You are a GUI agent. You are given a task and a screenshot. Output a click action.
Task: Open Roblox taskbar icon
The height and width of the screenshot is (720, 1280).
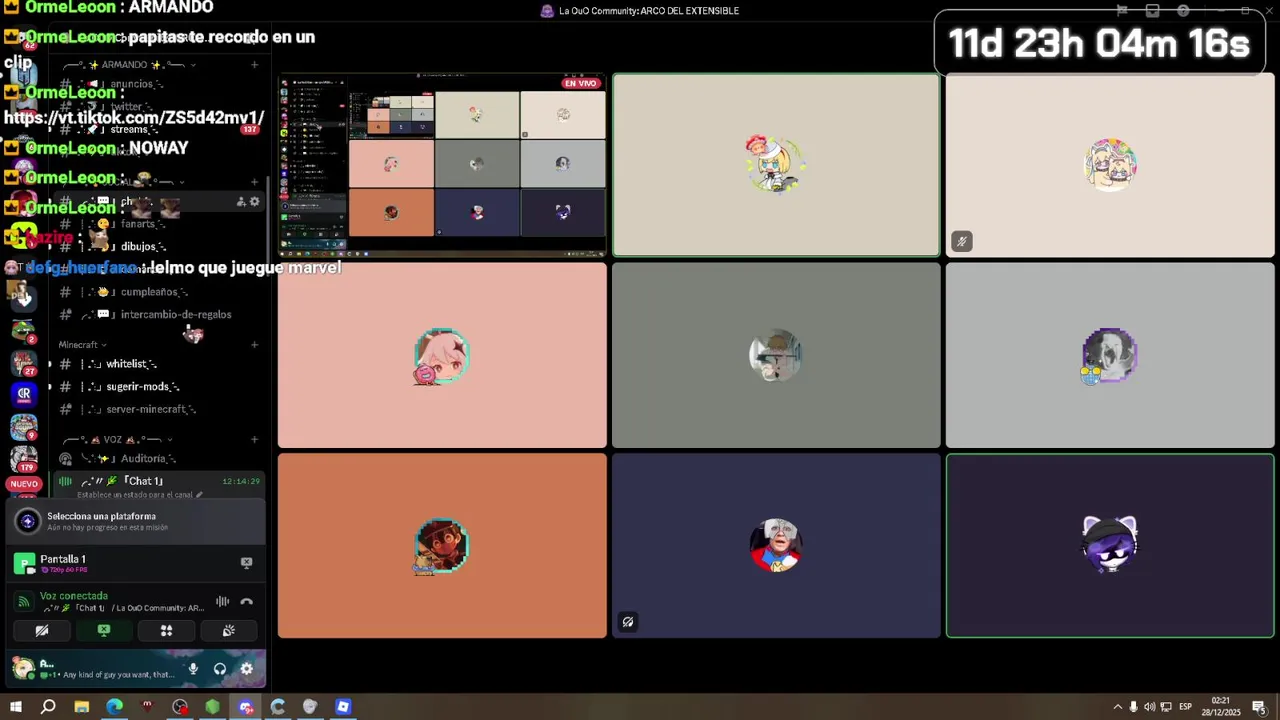pos(343,707)
